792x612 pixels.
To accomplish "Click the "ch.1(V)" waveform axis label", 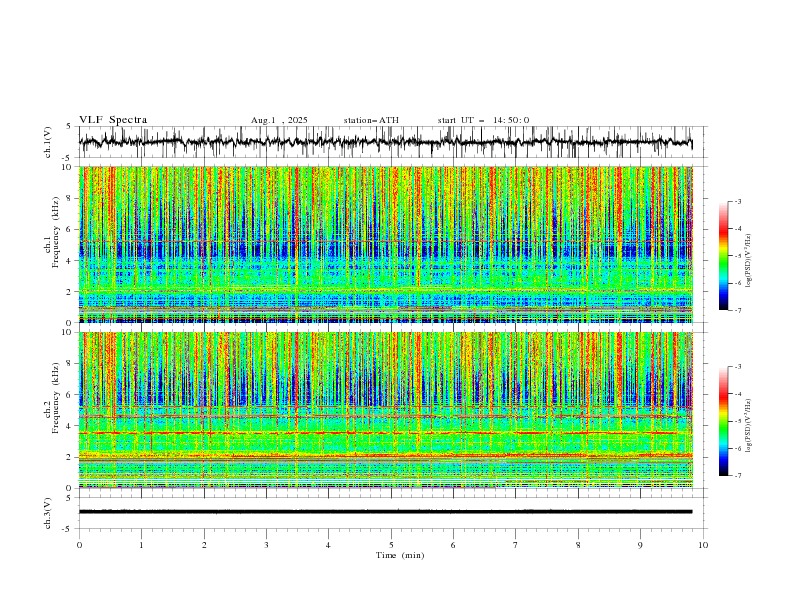I will [x=48, y=142].
